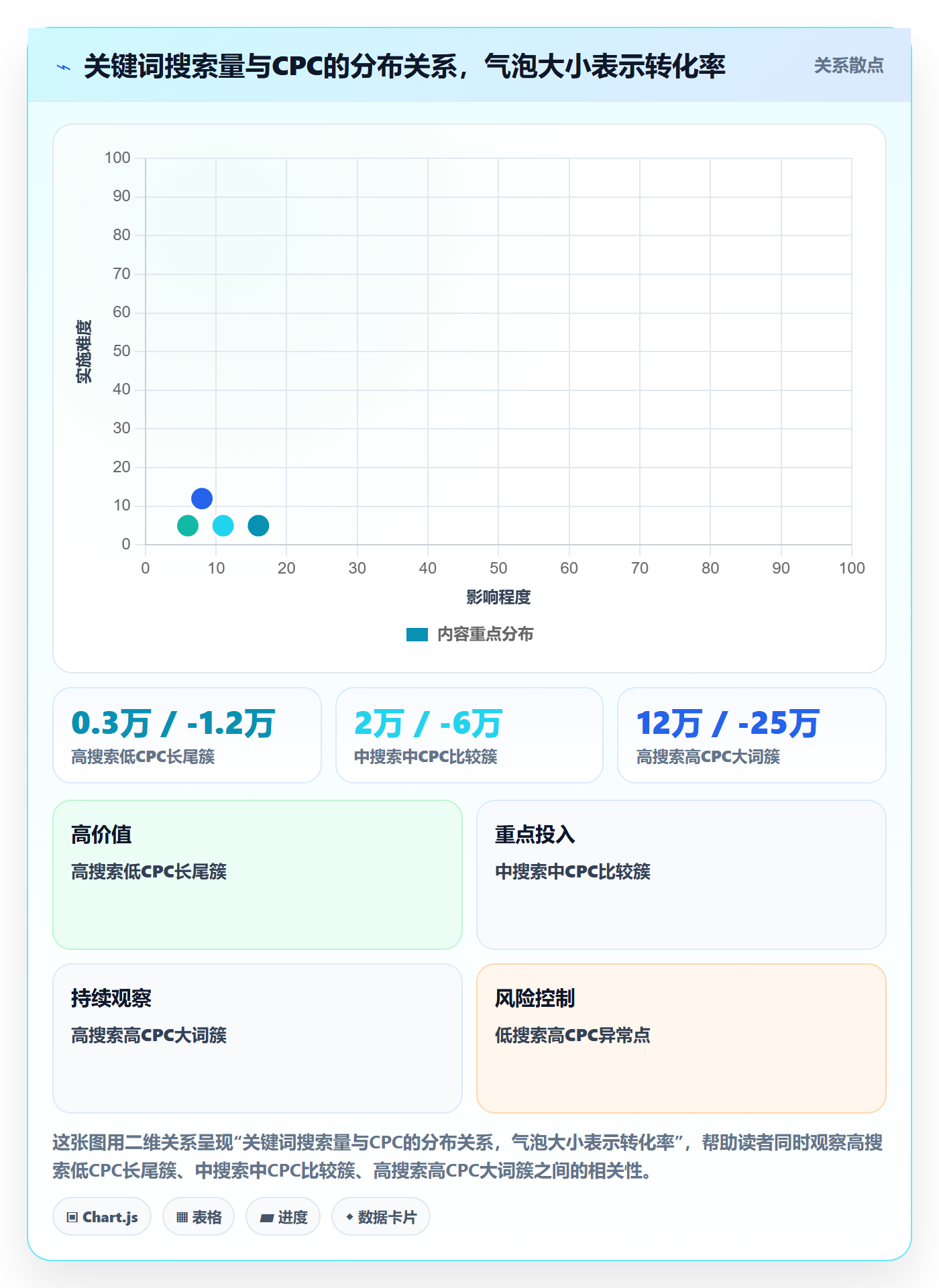Select the light cyan bubble on chart

pos(223,525)
